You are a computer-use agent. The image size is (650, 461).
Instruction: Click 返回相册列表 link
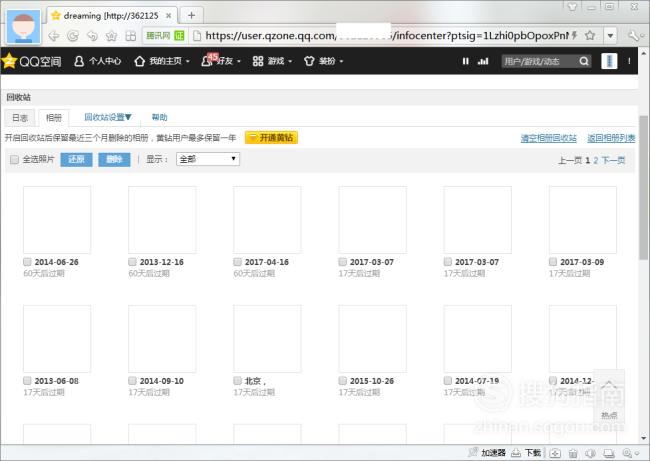pyautogui.click(x=611, y=138)
